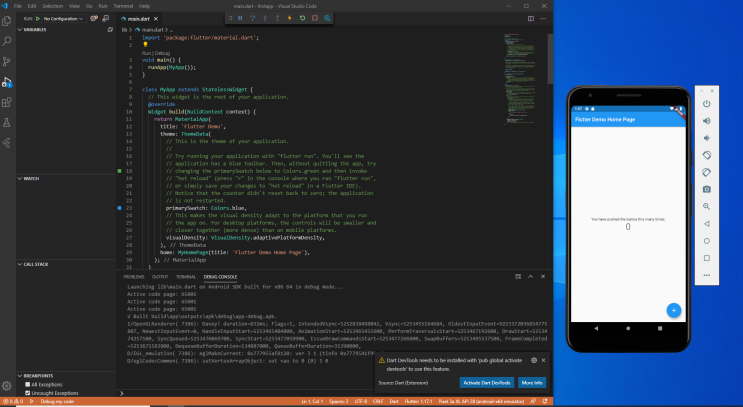
Task: Collapse the Call Stack section
Action: pos(66,264)
